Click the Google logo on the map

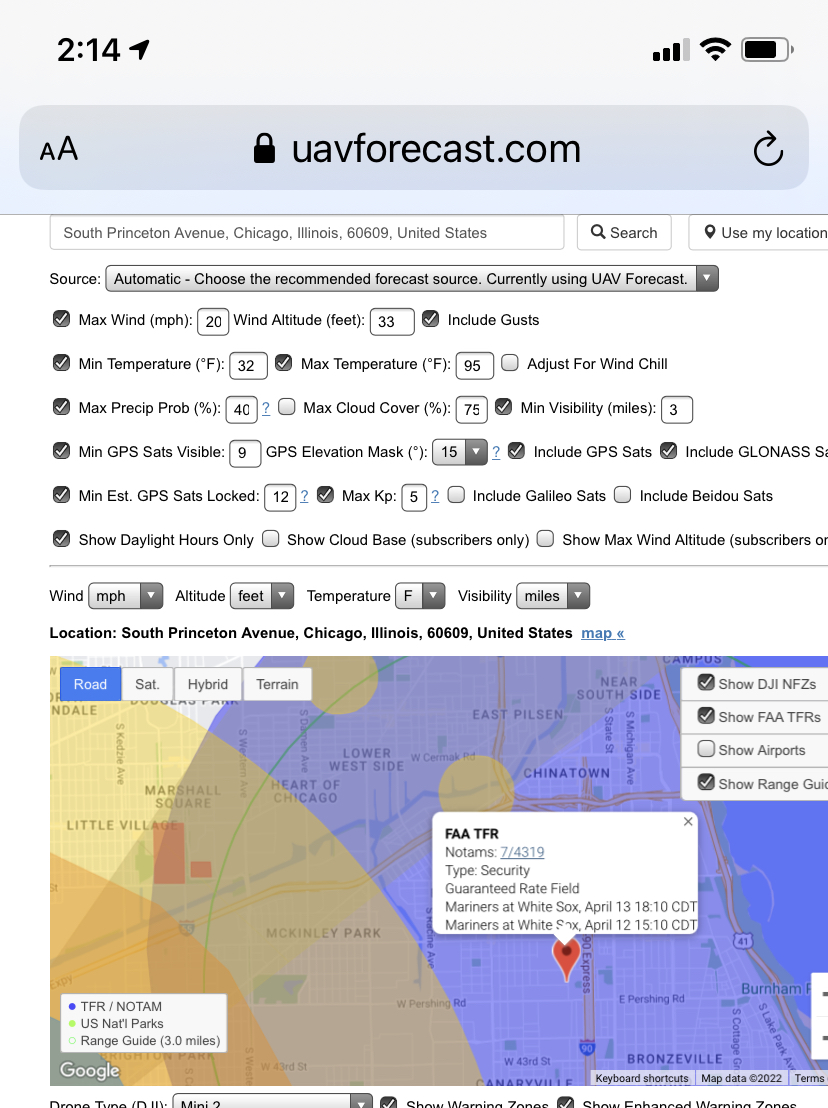point(90,1070)
